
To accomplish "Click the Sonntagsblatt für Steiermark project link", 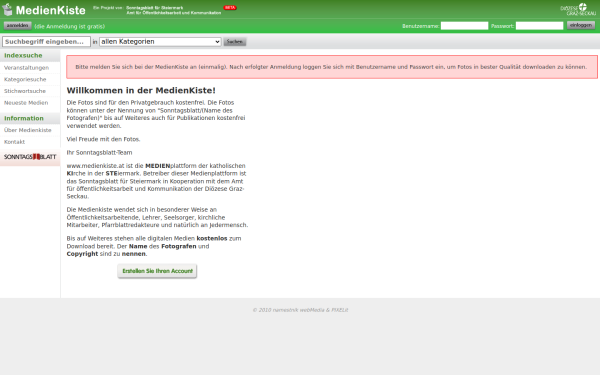I will point(155,8).
